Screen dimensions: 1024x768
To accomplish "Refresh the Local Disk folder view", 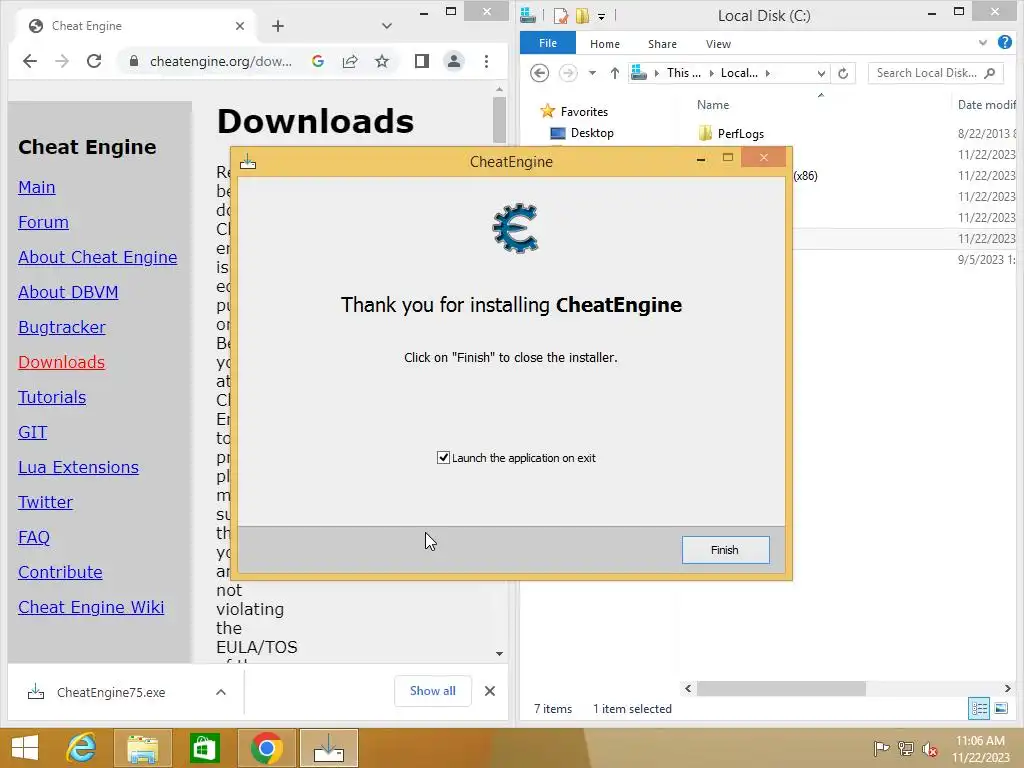I will click(x=843, y=74).
